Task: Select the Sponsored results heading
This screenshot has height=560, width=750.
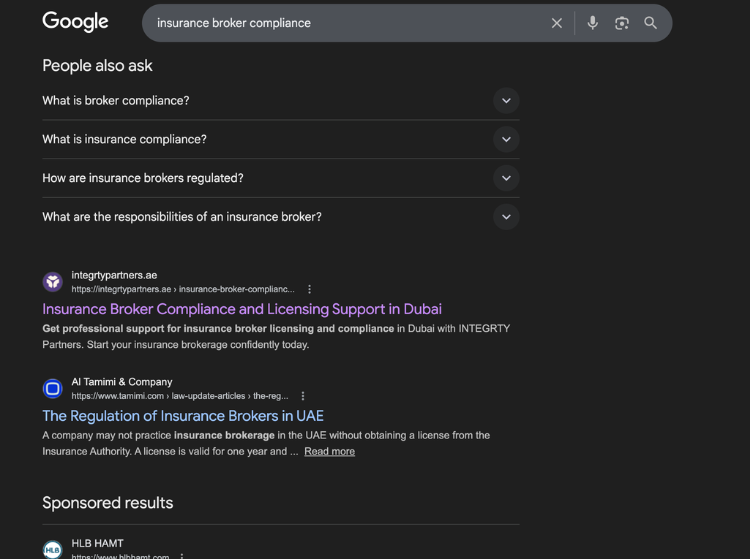Action: 108,503
